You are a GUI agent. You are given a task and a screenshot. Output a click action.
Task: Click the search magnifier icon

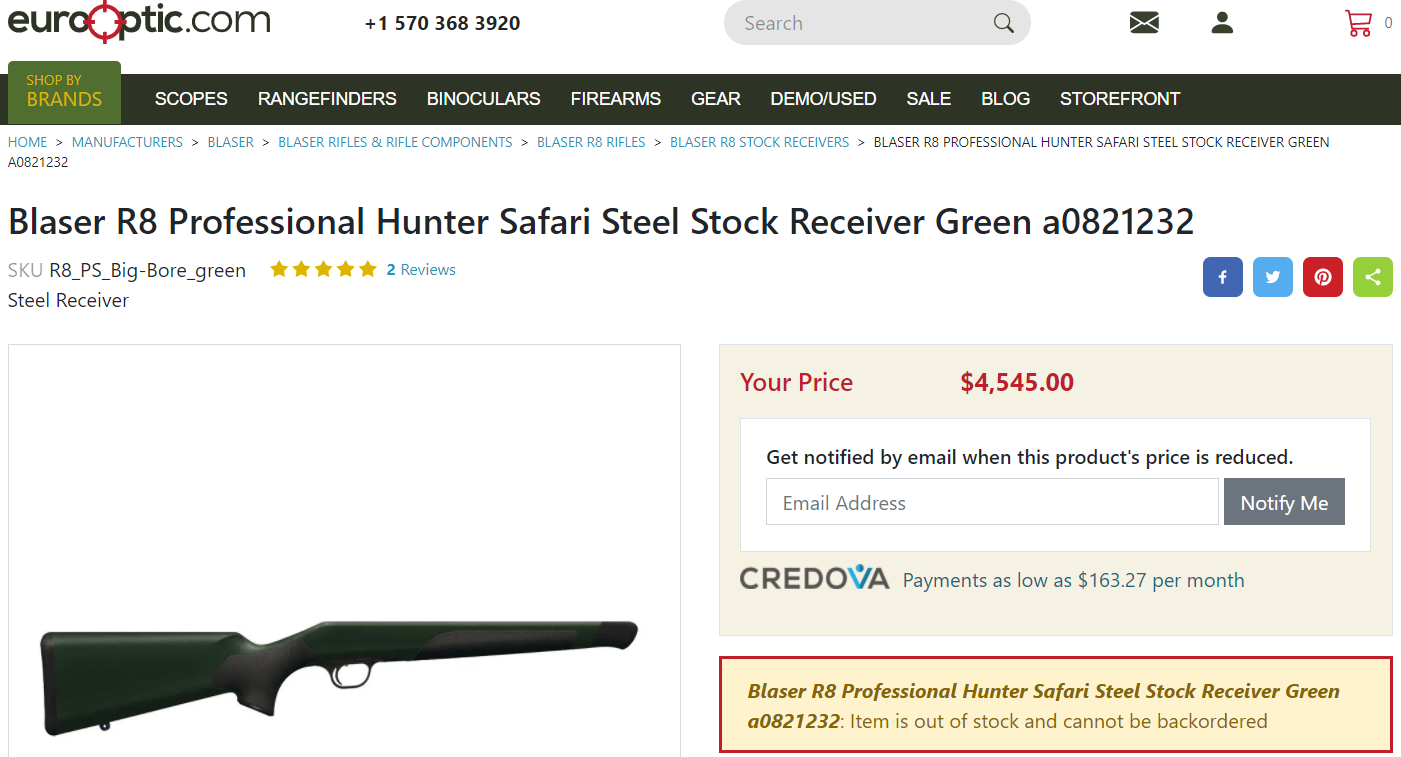pyautogui.click(x=1003, y=23)
